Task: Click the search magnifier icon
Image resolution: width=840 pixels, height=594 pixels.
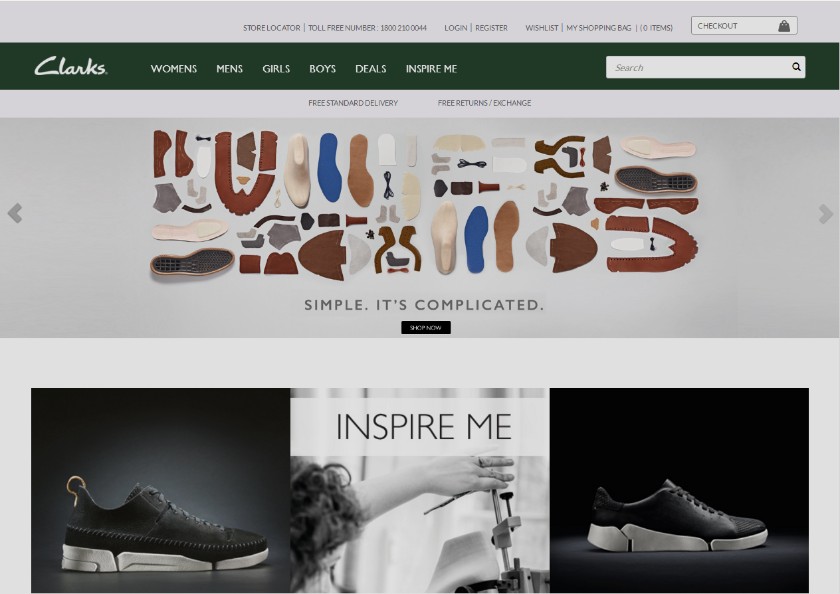Action: click(796, 67)
